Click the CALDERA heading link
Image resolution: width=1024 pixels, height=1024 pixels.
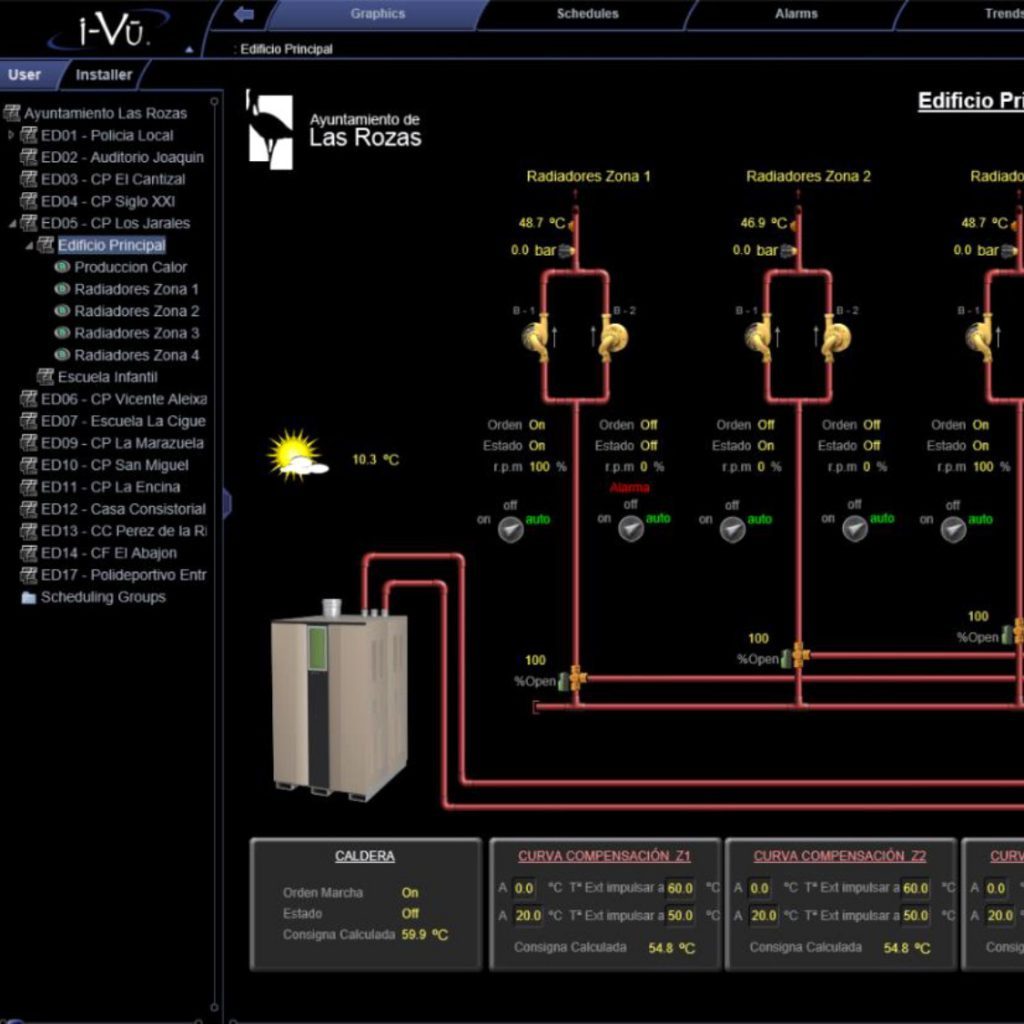364,856
